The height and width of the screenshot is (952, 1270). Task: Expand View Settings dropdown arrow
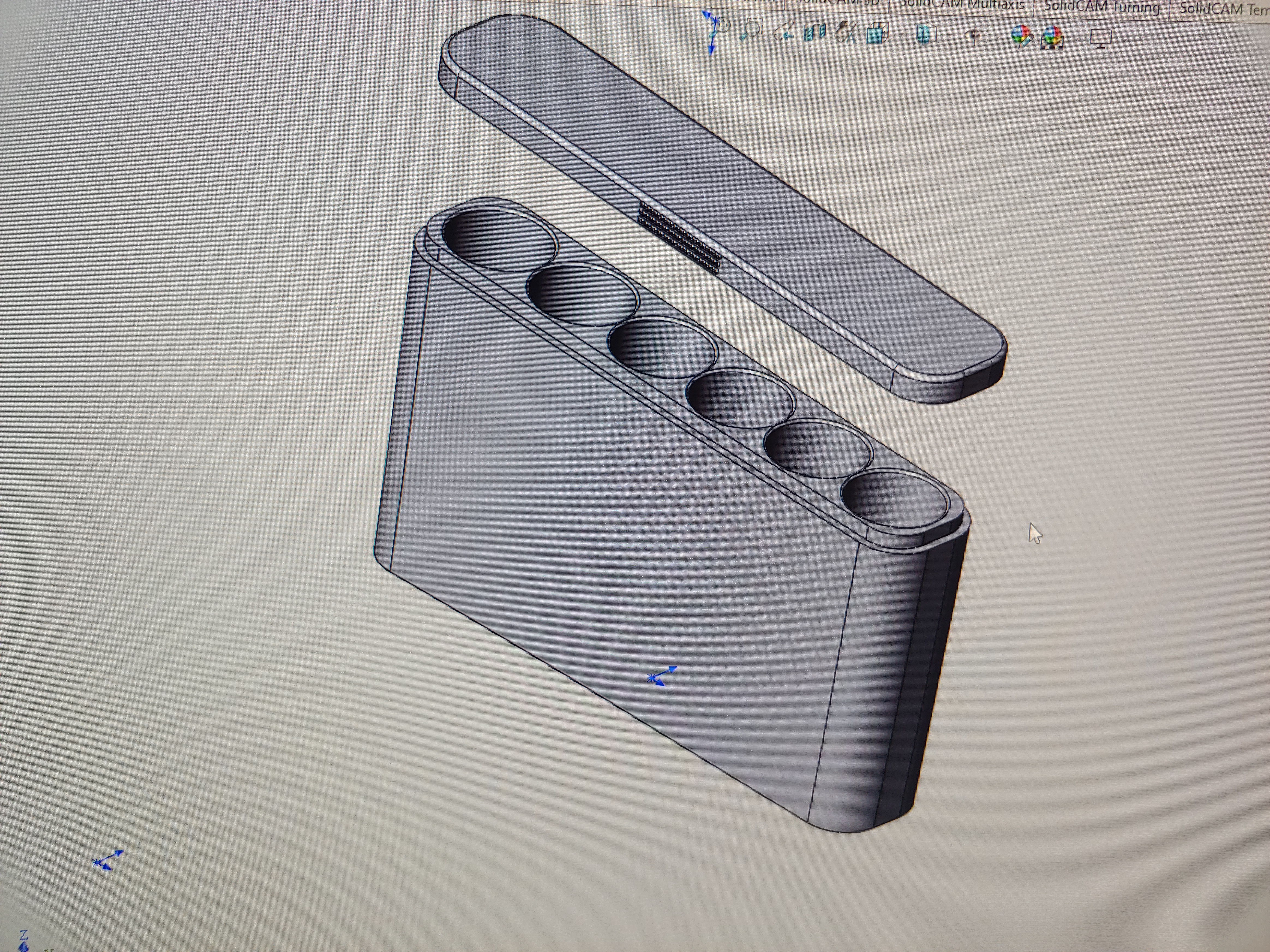pos(1124,40)
